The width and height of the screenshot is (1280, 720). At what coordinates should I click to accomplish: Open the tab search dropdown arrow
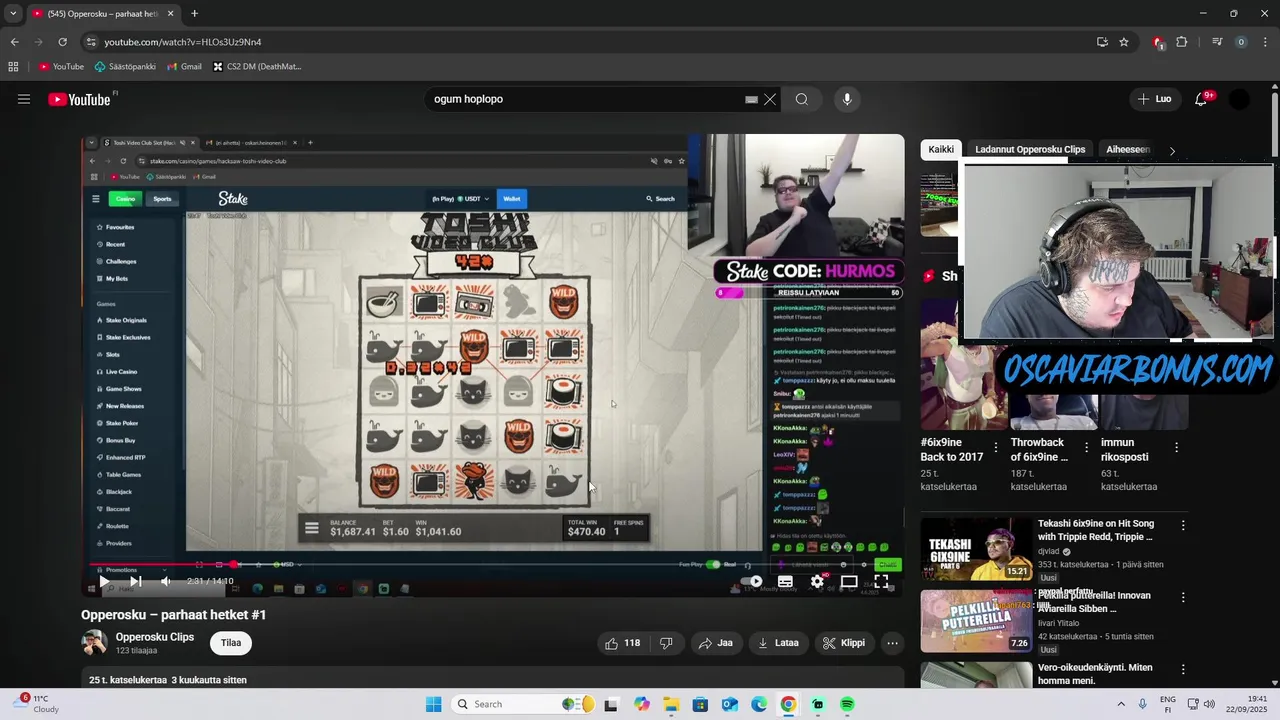(13, 14)
